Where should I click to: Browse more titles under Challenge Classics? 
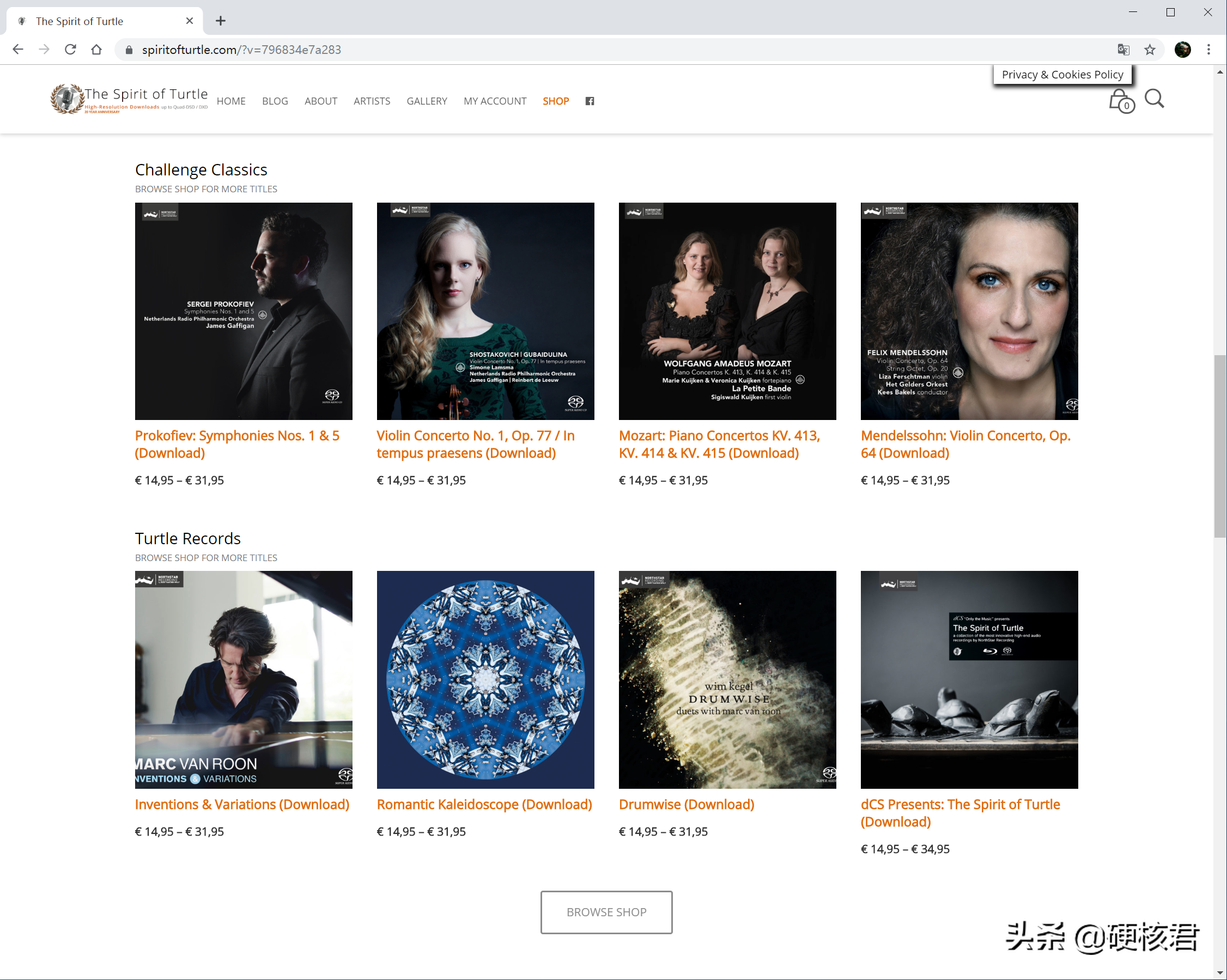[206, 189]
